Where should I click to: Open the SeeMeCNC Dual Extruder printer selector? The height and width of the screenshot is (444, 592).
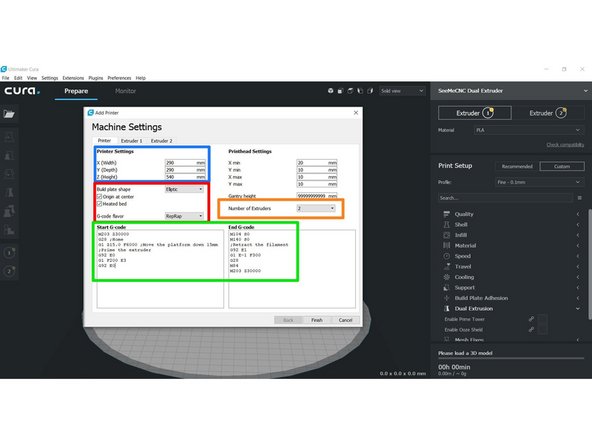(x=511, y=91)
